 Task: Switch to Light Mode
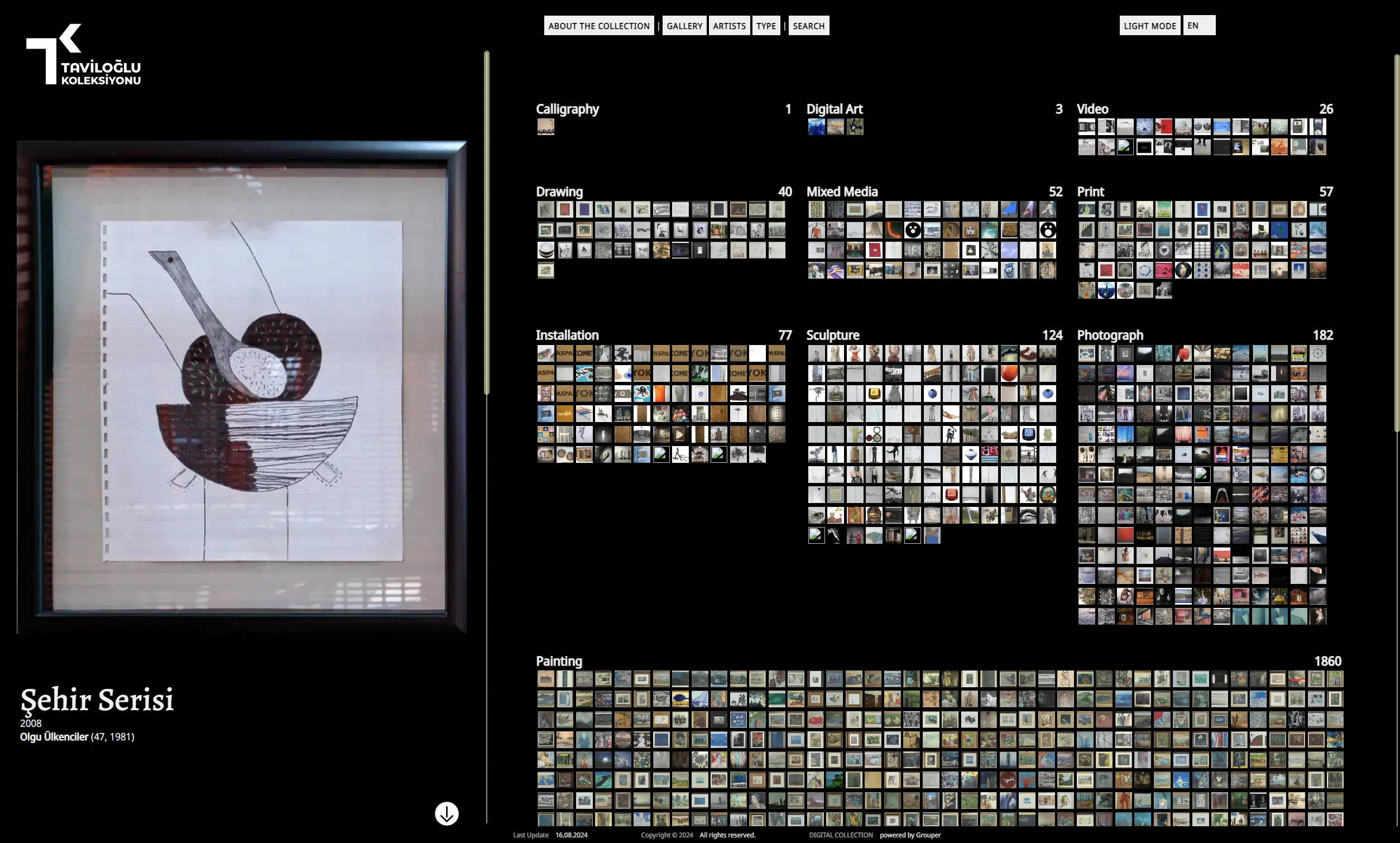click(x=1149, y=26)
